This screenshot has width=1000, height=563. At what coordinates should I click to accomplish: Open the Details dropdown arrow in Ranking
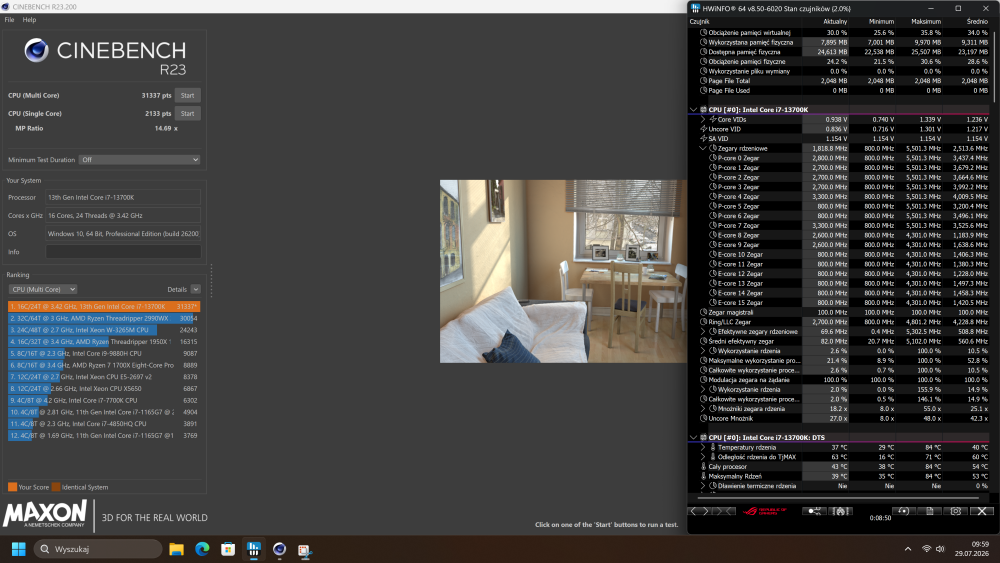pos(196,289)
